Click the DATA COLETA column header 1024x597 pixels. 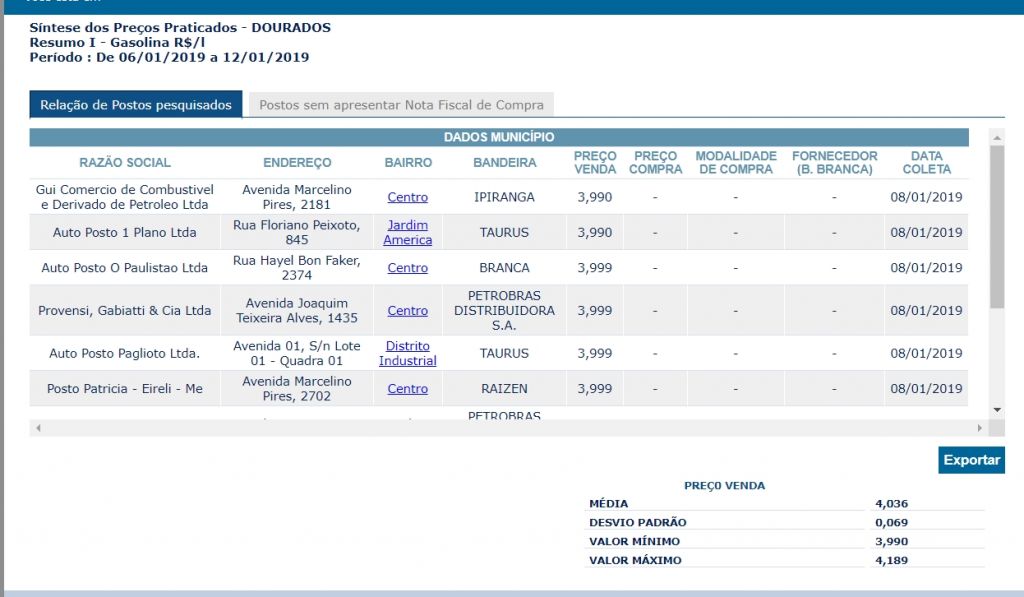(x=927, y=163)
